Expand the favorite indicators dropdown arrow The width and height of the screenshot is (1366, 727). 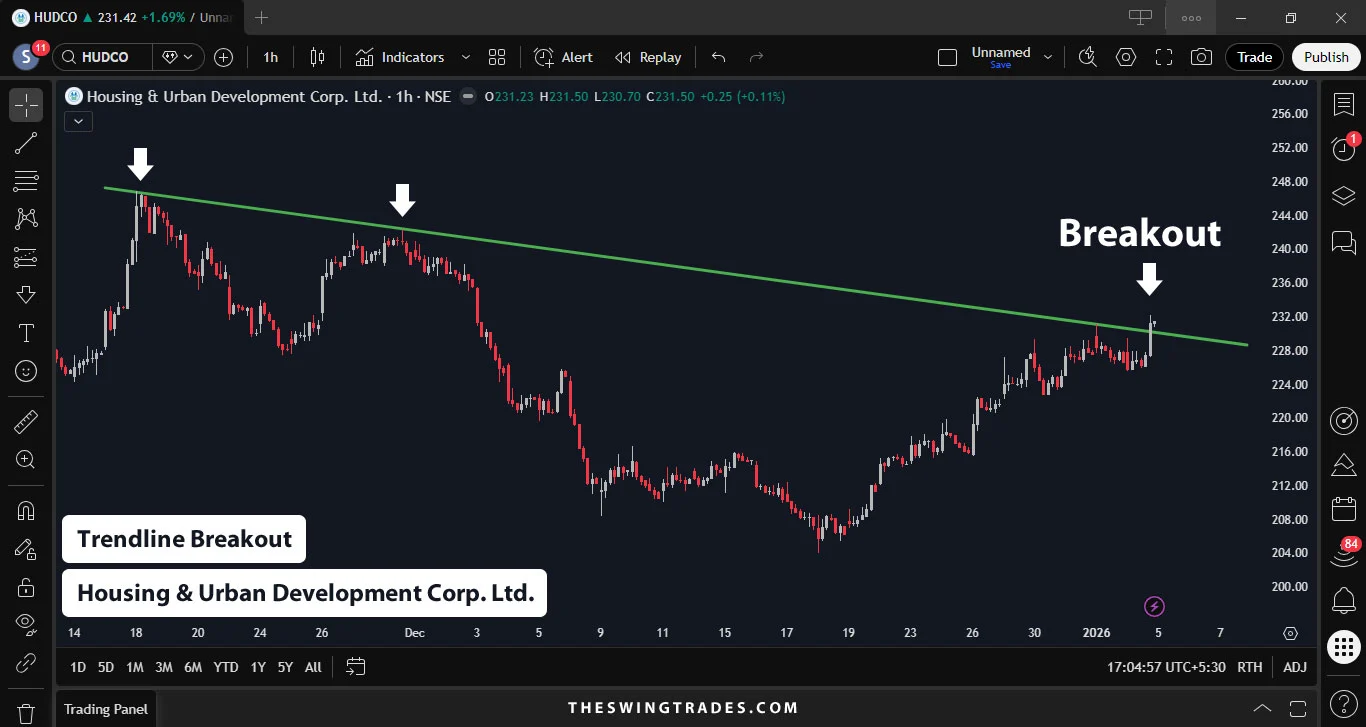(465, 57)
